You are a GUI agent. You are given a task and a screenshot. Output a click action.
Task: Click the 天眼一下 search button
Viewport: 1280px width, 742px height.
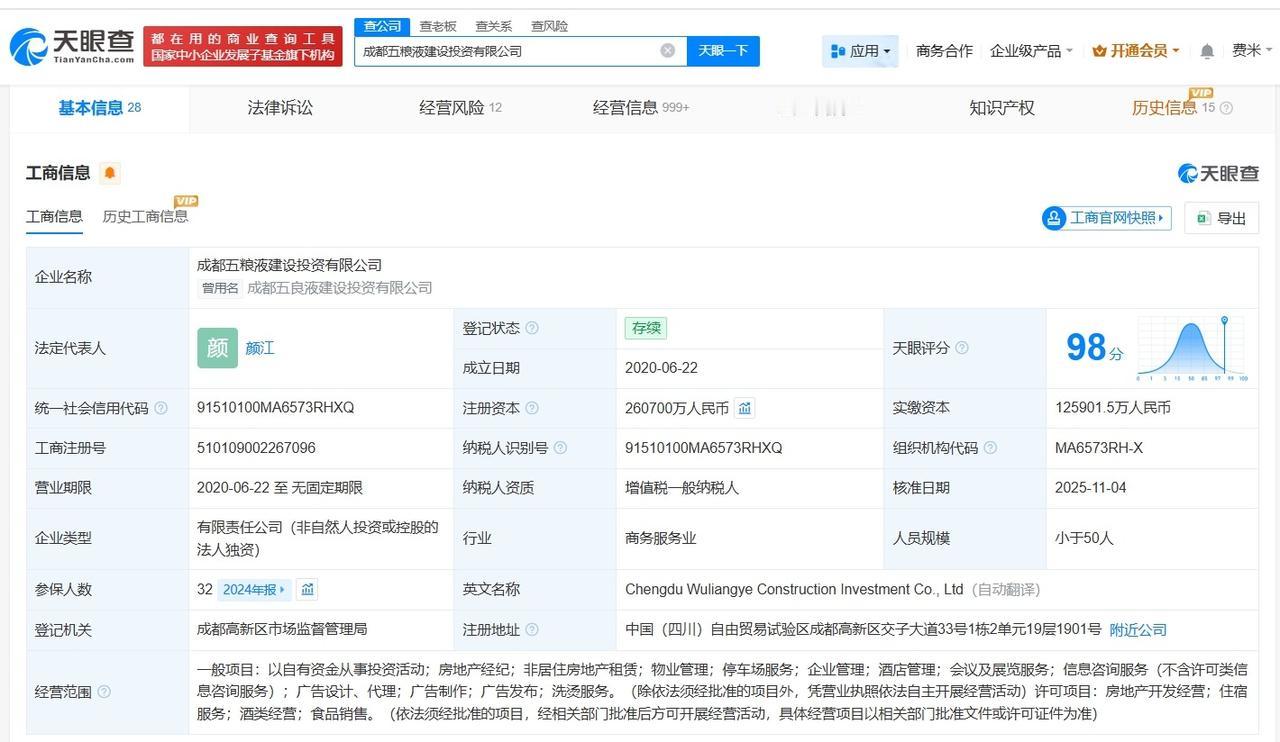tap(723, 51)
